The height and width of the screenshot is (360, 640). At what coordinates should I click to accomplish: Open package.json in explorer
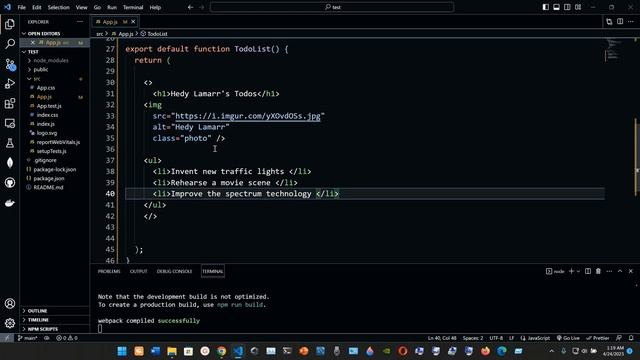coord(49,178)
